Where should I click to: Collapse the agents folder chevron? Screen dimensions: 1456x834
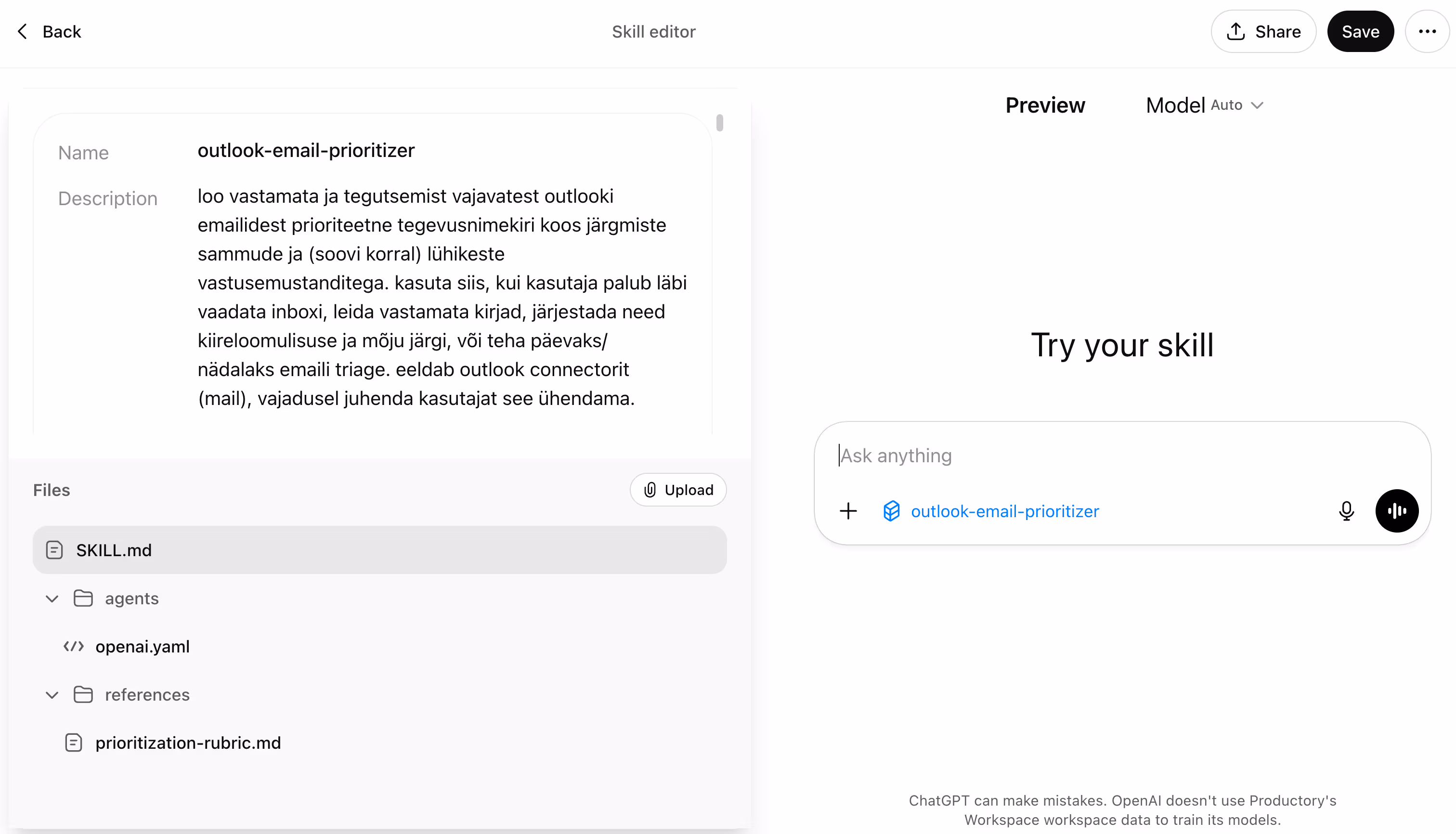(52, 599)
